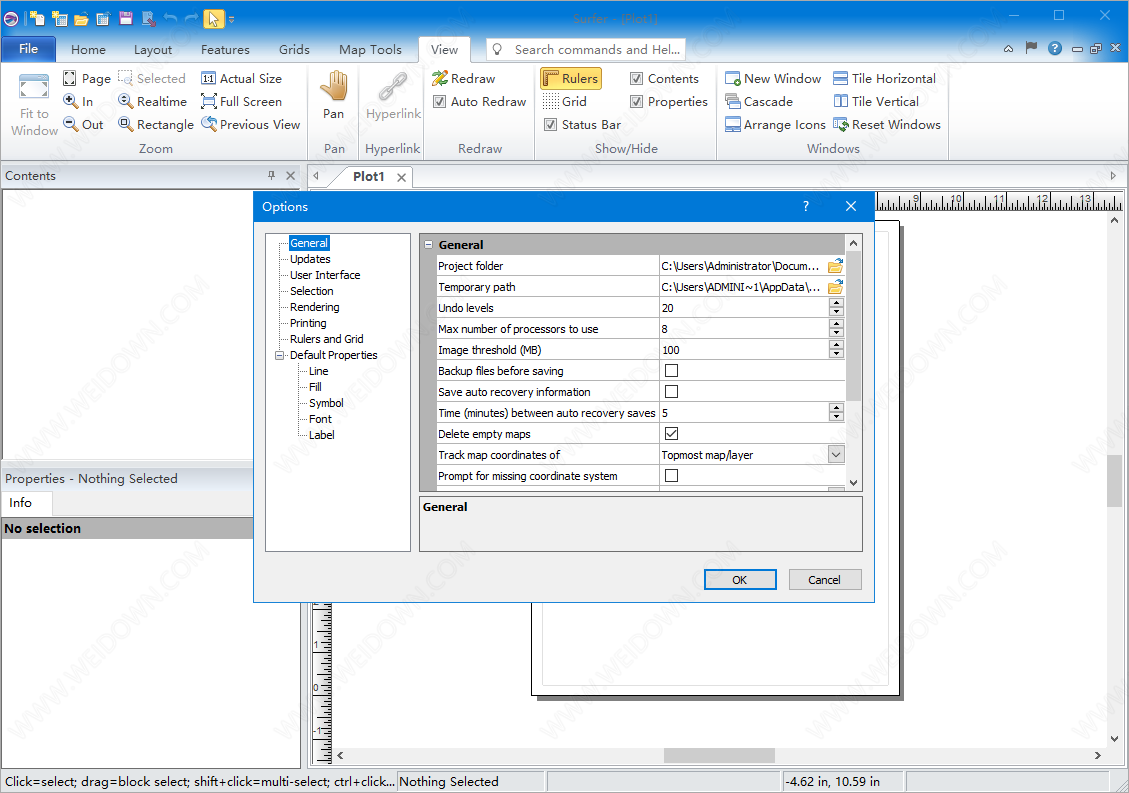The image size is (1129, 793).
Task: Open a New Window
Action: (773, 79)
